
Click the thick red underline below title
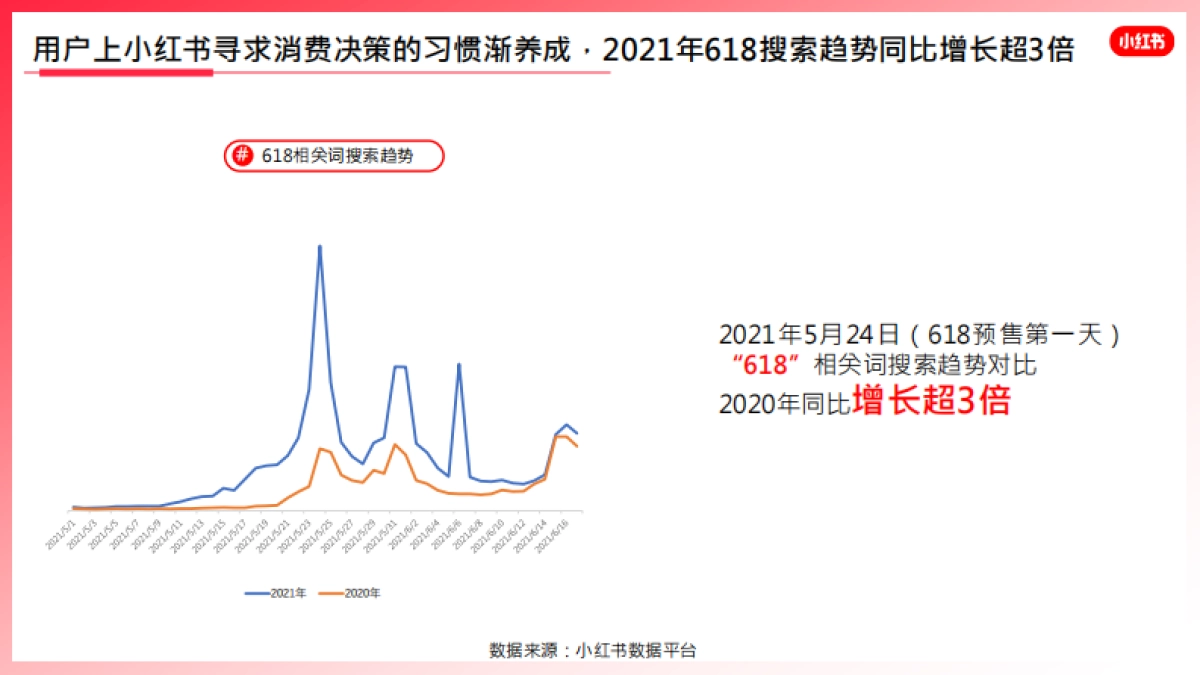pos(126,73)
